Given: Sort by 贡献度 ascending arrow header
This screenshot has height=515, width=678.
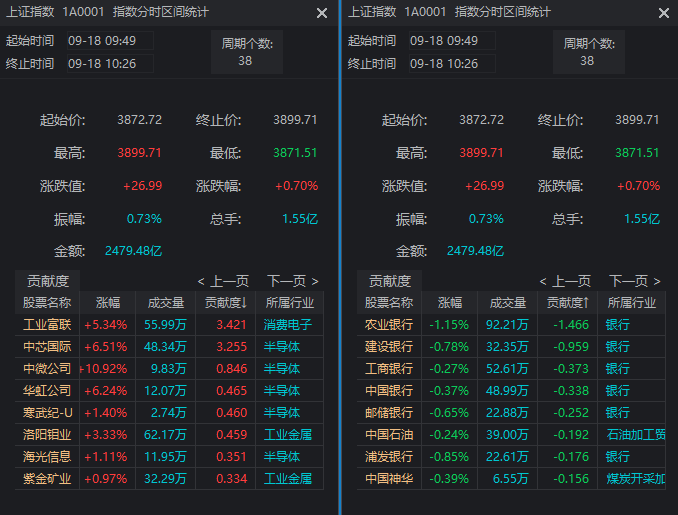Looking at the screenshot, I should tap(568, 302).
